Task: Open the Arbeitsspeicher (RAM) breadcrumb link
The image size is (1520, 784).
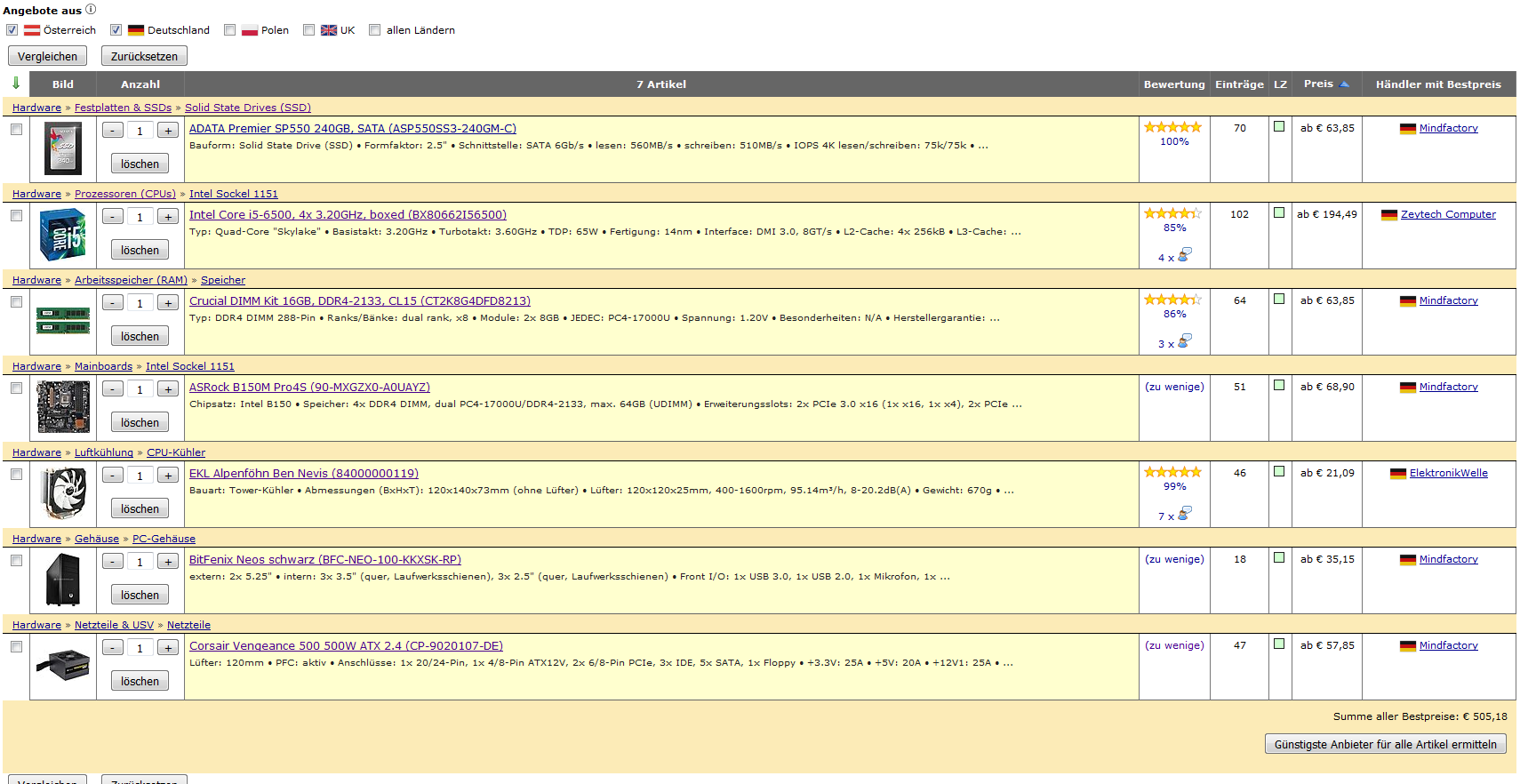Action: (131, 280)
